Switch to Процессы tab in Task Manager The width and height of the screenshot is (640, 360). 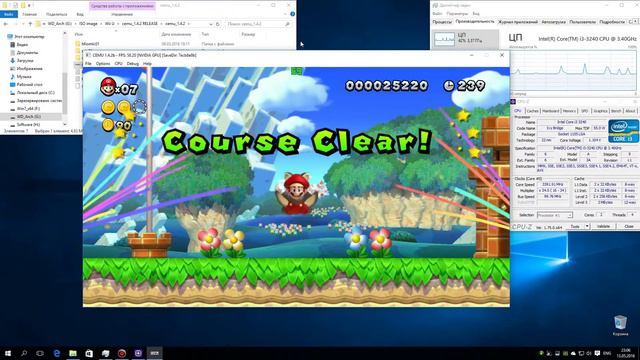pos(442,22)
